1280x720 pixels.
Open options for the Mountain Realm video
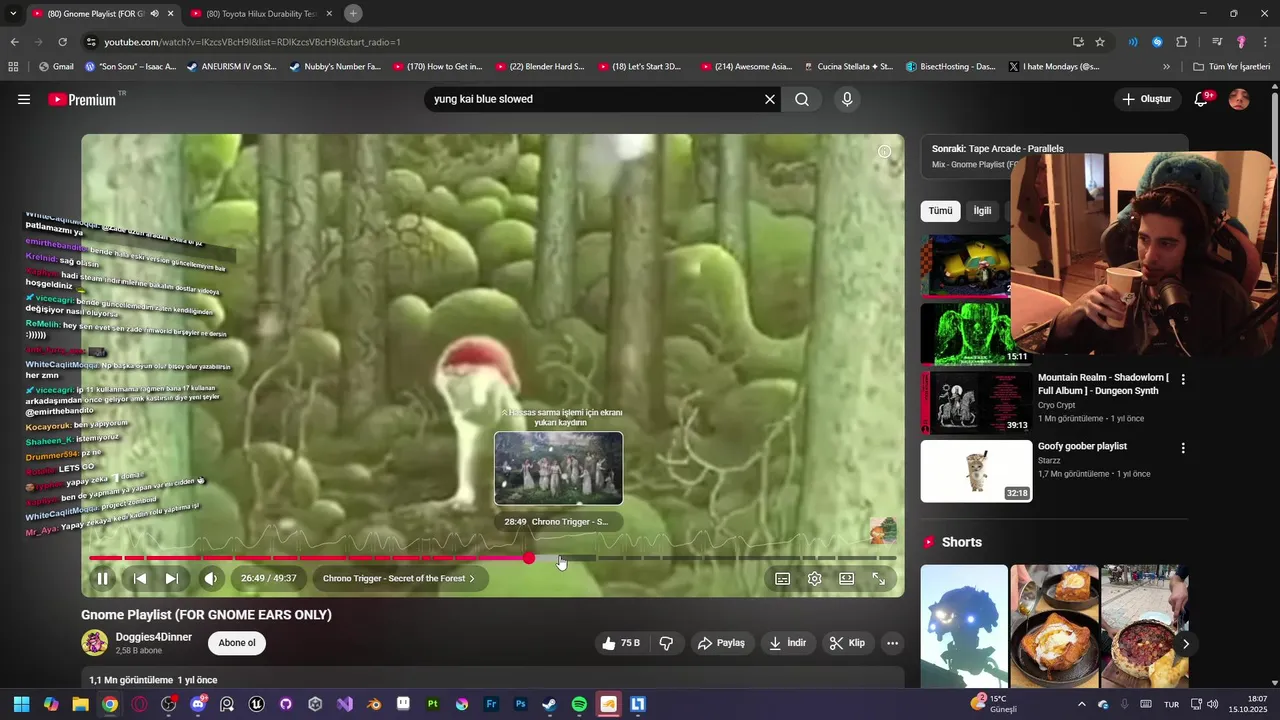[1183, 380]
